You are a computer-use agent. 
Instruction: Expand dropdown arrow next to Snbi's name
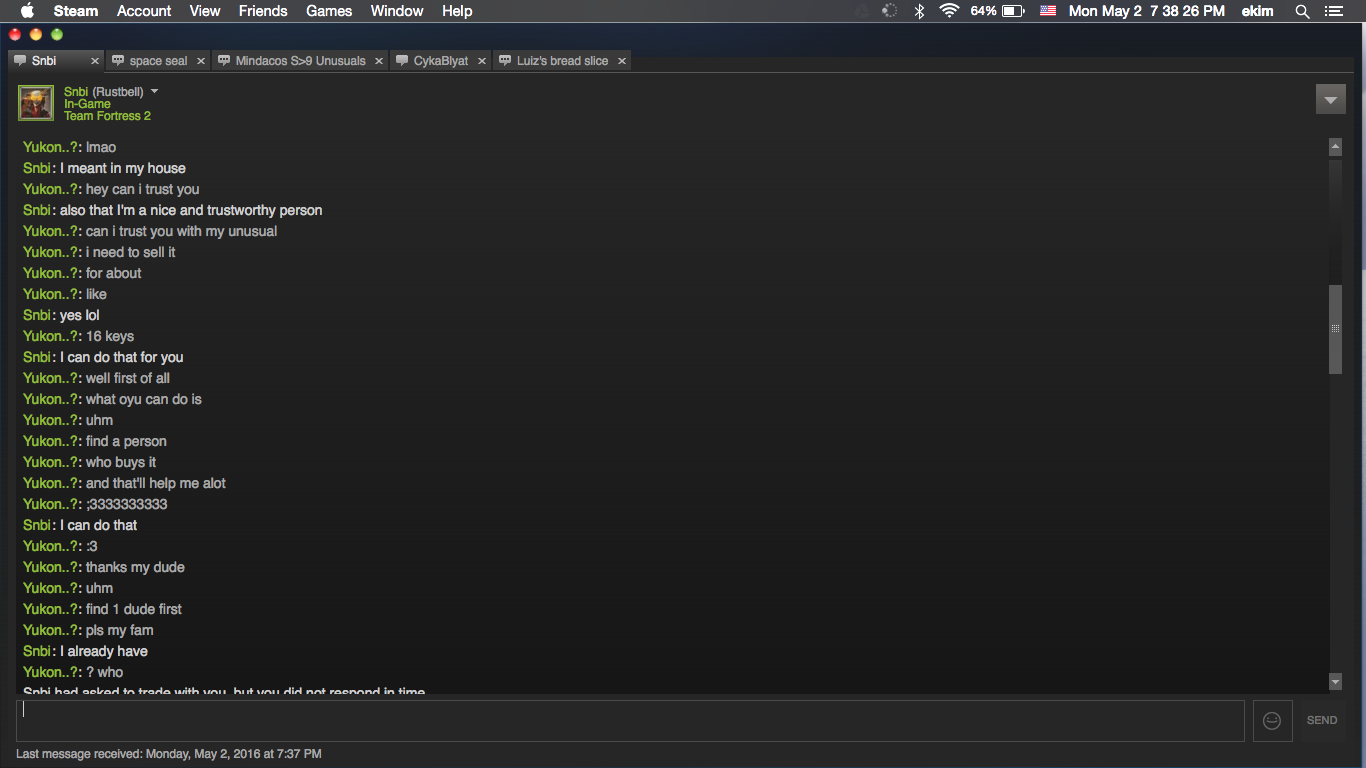[155, 91]
